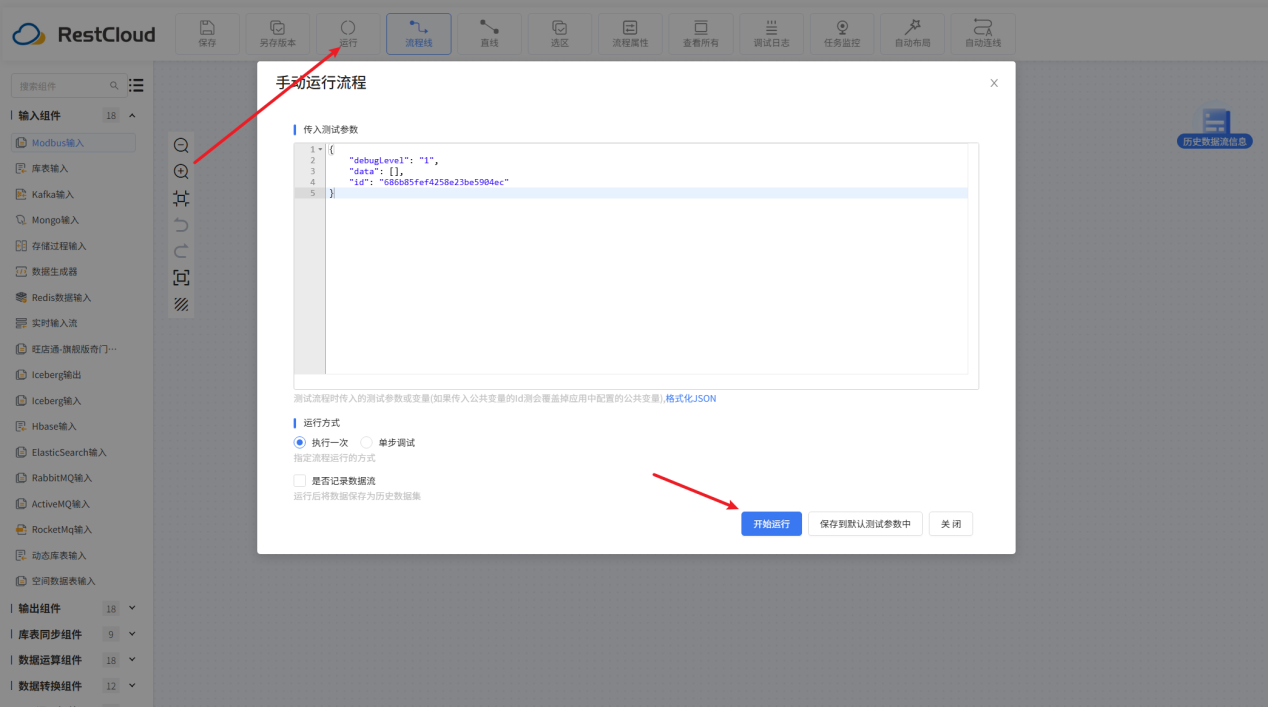Click 保存到默认测试参数中 button
Image resolution: width=1268 pixels, height=707 pixels.
865,524
